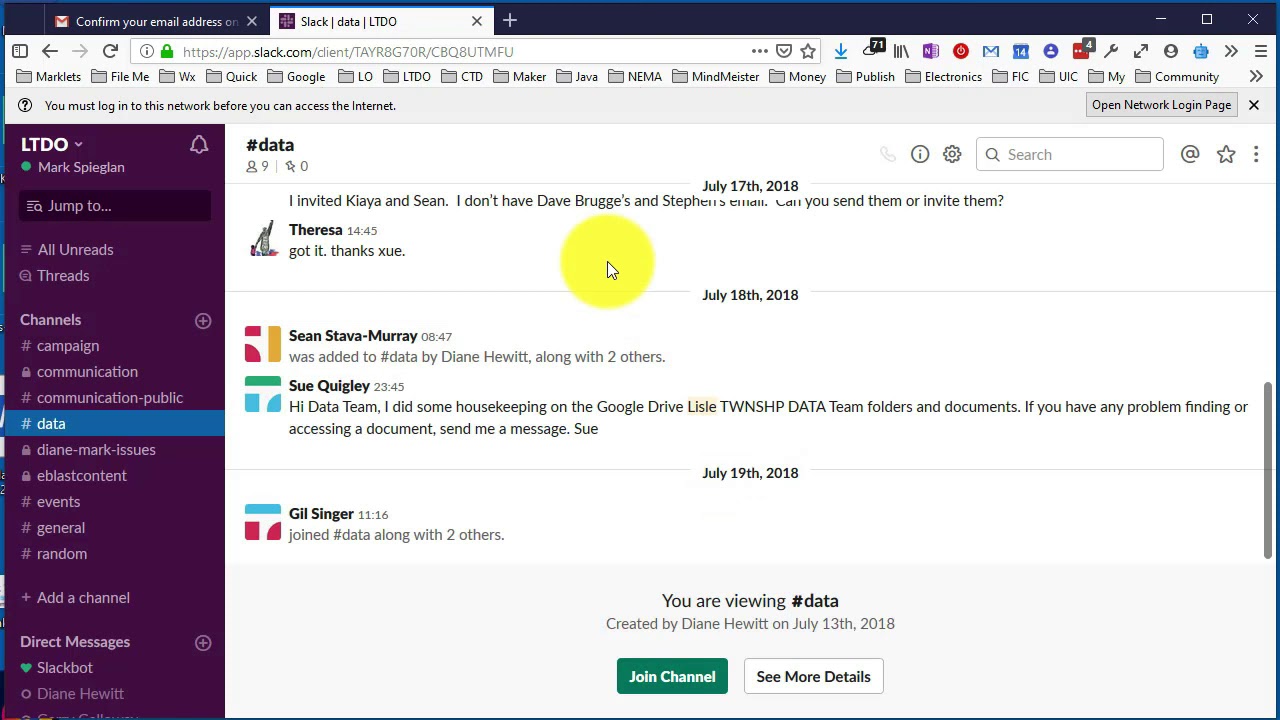Click the Pocket save icon in address bar
The image size is (1280, 720).
tap(784, 51)
